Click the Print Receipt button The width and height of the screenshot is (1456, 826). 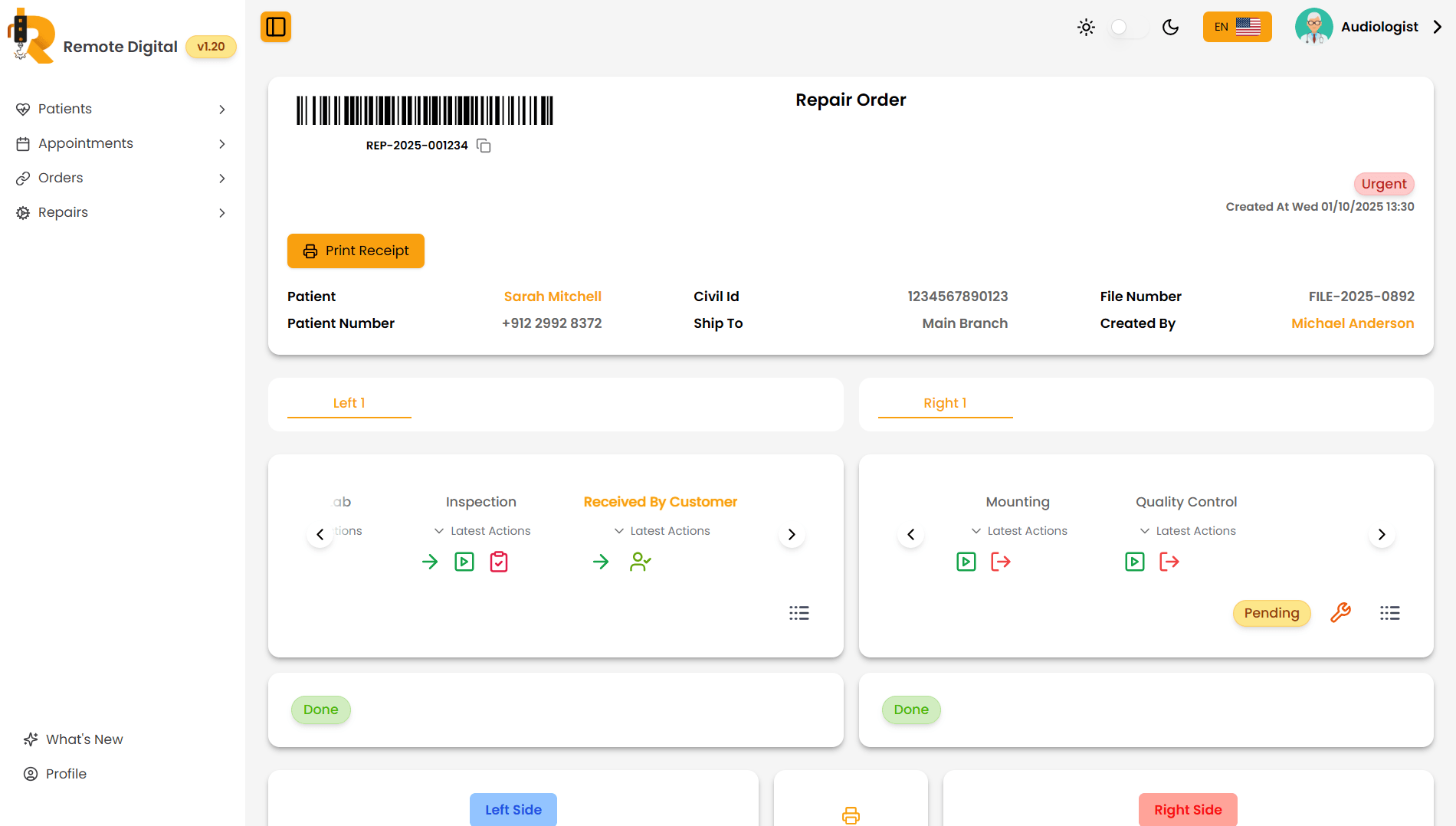coord(356,251)
